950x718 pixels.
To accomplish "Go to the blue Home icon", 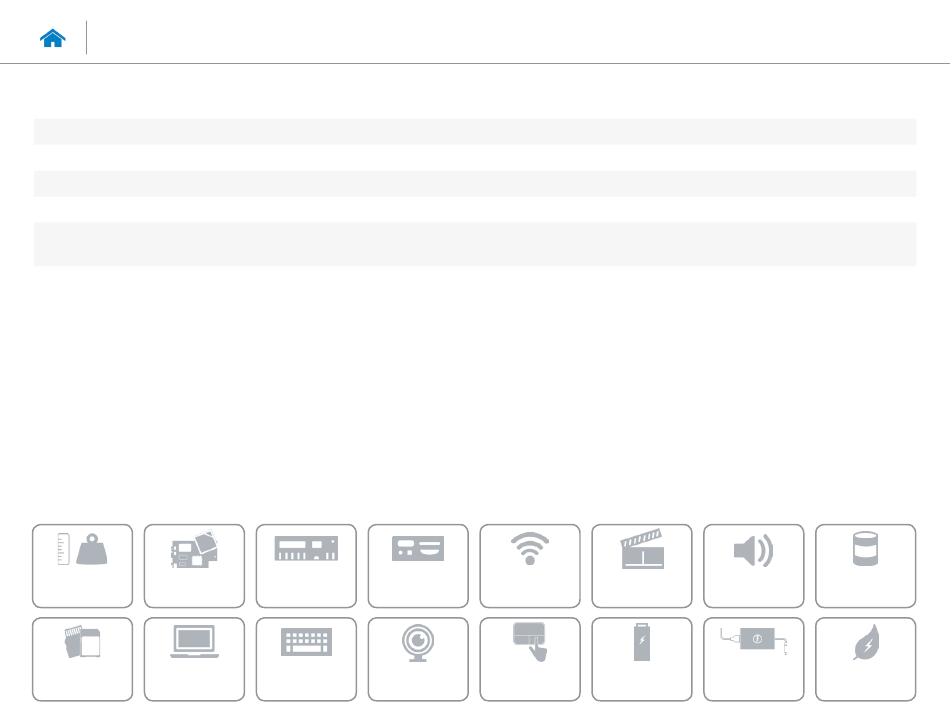I will 53,38.
